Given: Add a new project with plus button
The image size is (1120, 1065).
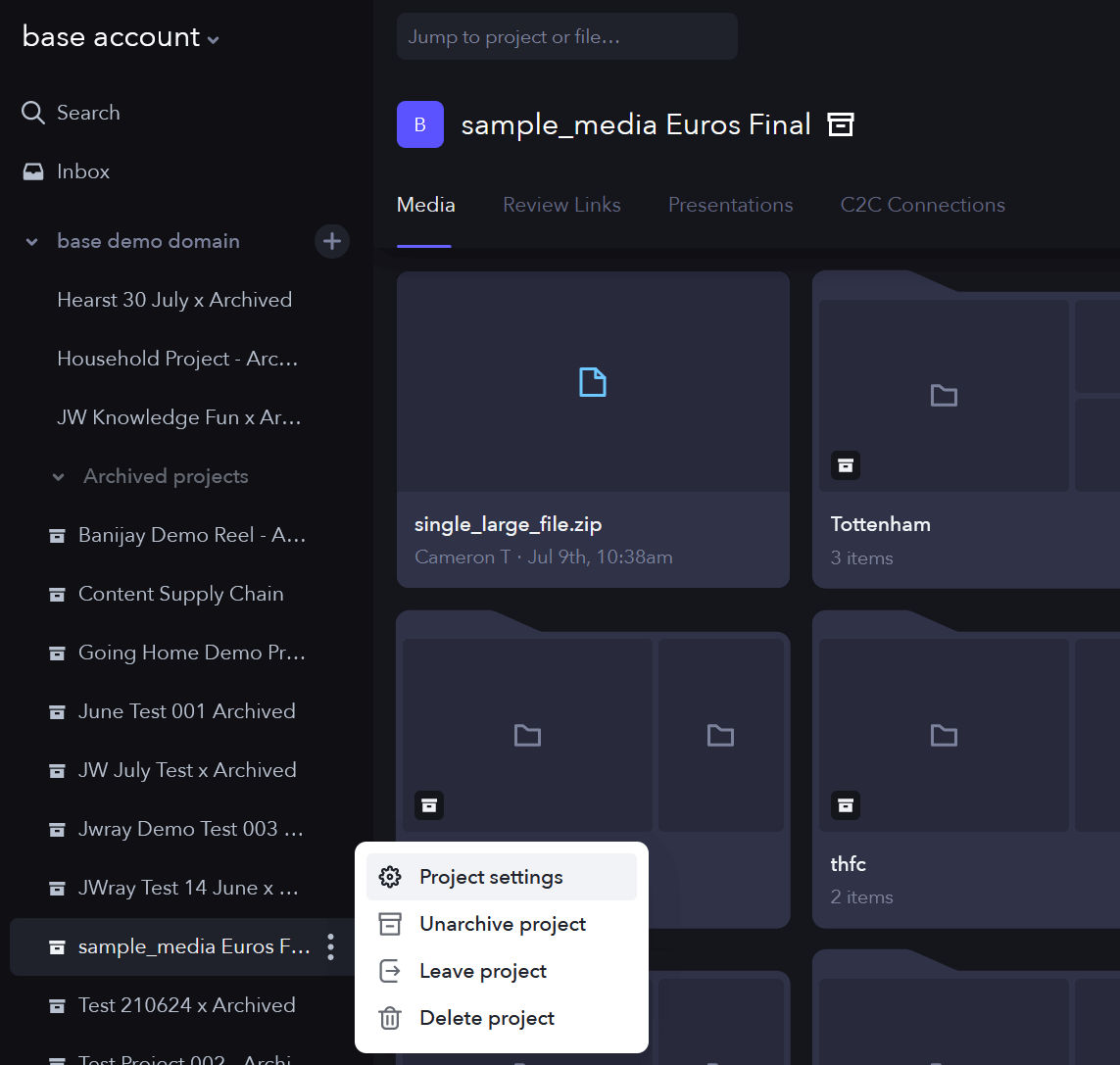Looking at the screenshot, I should point(331,241).
